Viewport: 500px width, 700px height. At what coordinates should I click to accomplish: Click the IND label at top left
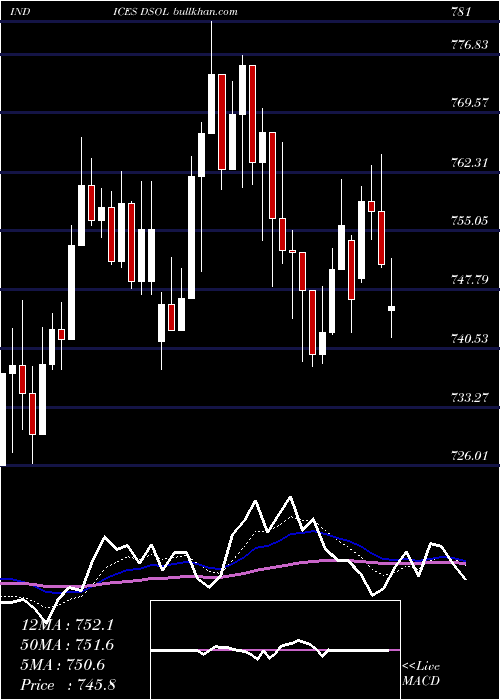[x=20, y=12]
